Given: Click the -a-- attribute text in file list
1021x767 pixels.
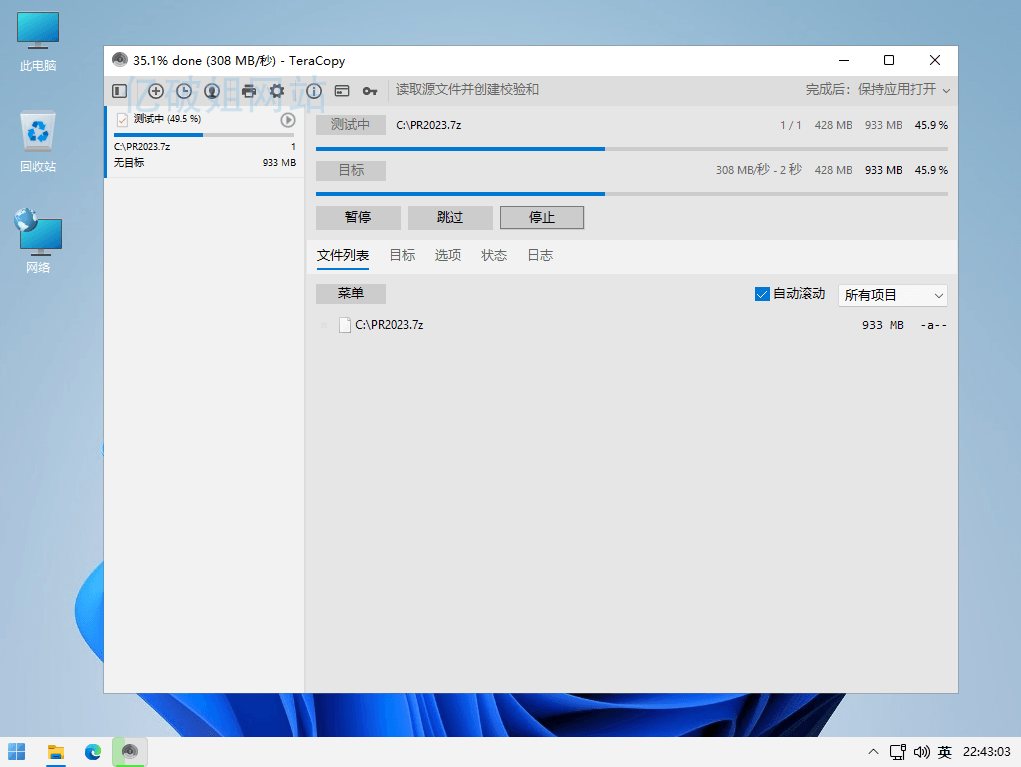Looking at the screenshot, I should (x=933, y=325).
